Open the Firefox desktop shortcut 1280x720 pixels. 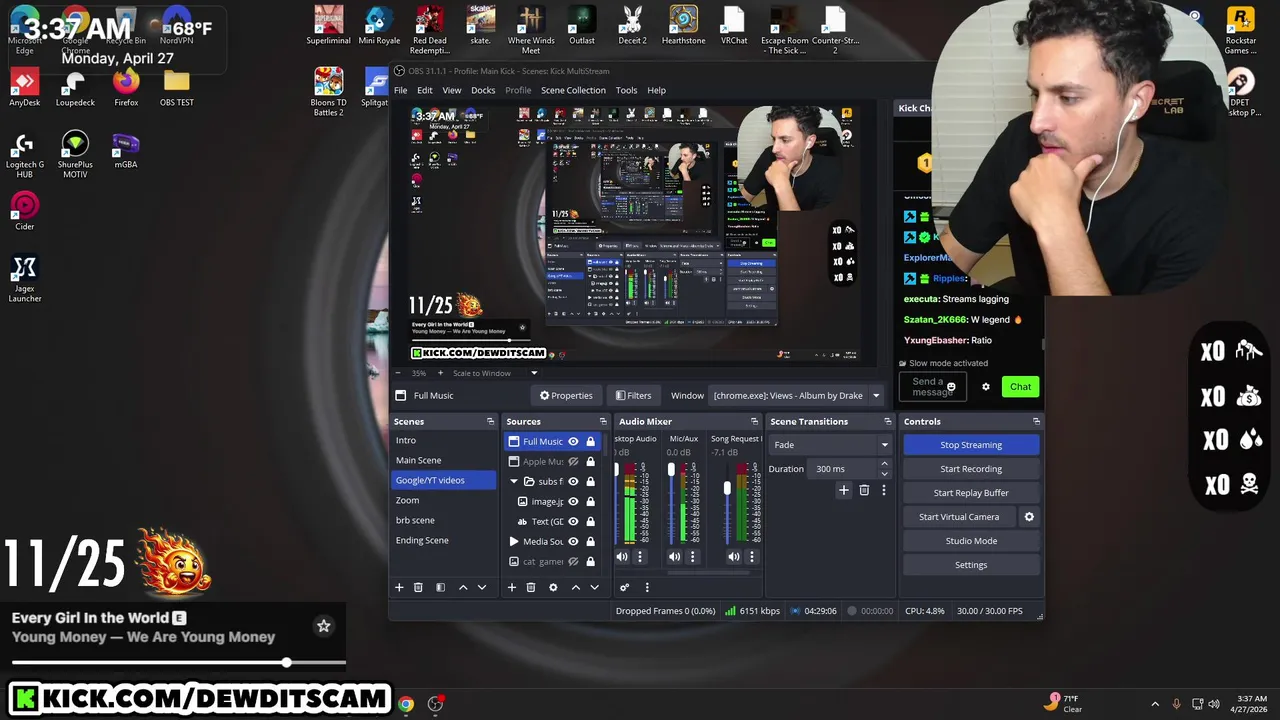[126, 85]
